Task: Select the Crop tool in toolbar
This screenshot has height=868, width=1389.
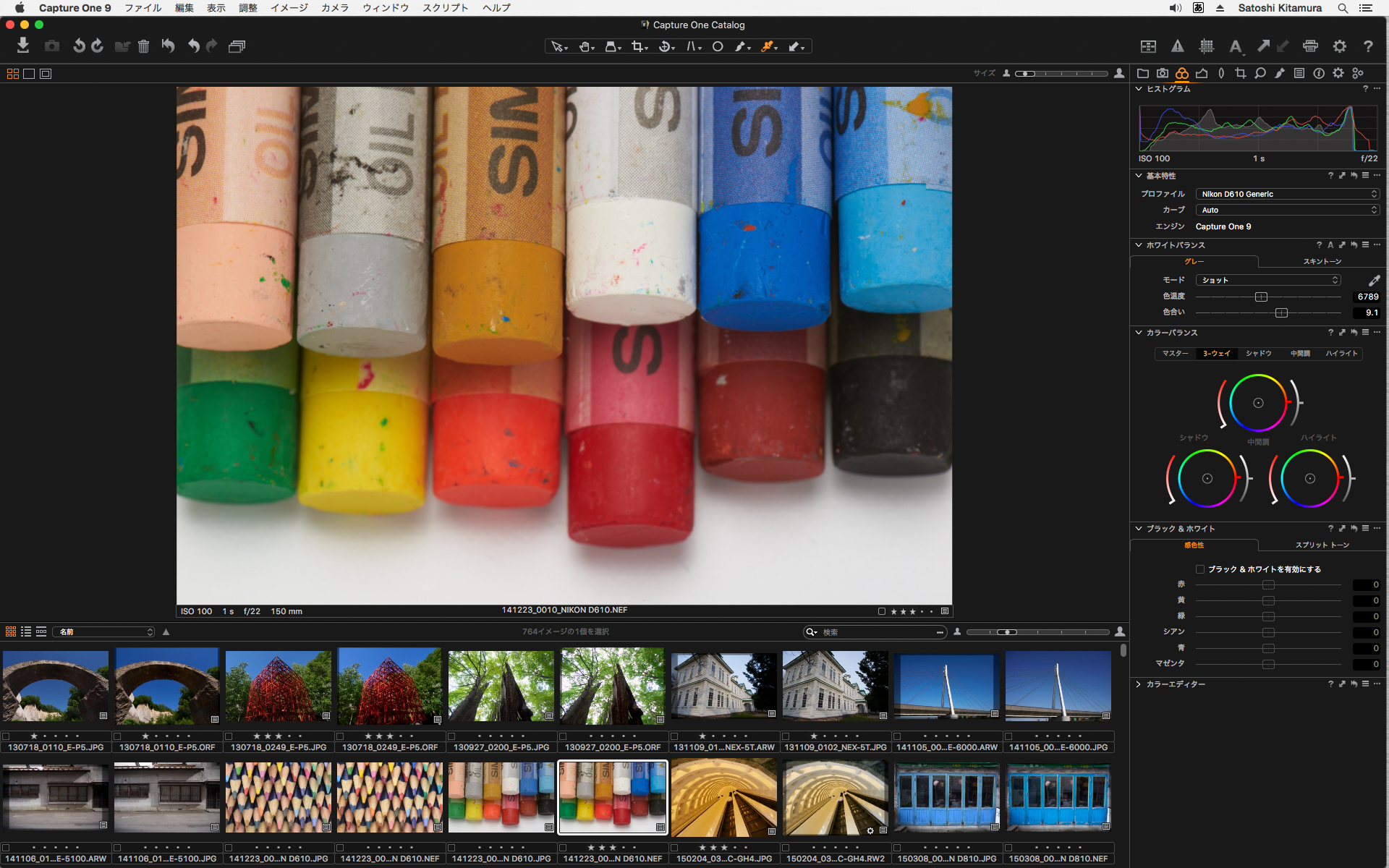Action: (637, 46)
